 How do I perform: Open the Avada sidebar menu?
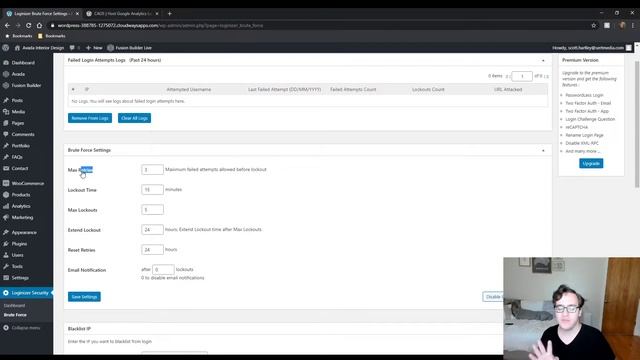18,74
